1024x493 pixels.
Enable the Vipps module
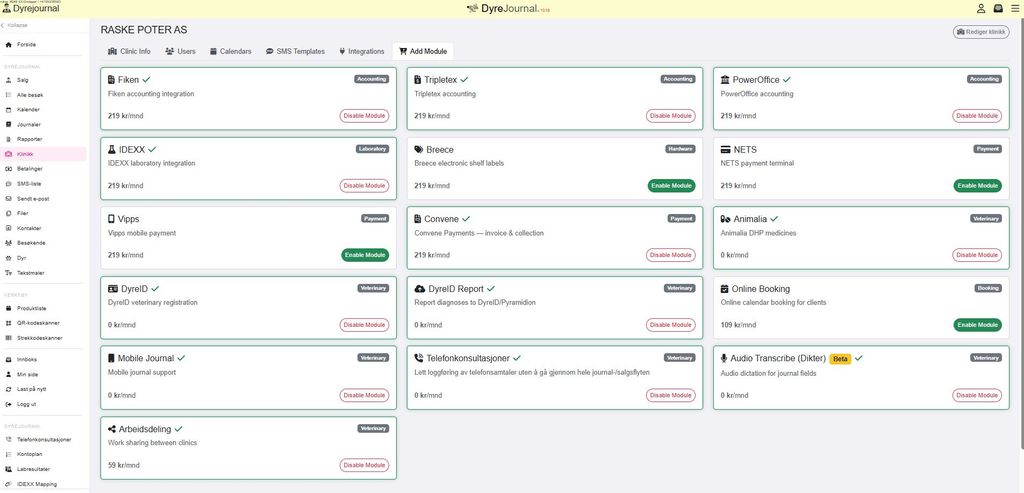pos(365,255)
